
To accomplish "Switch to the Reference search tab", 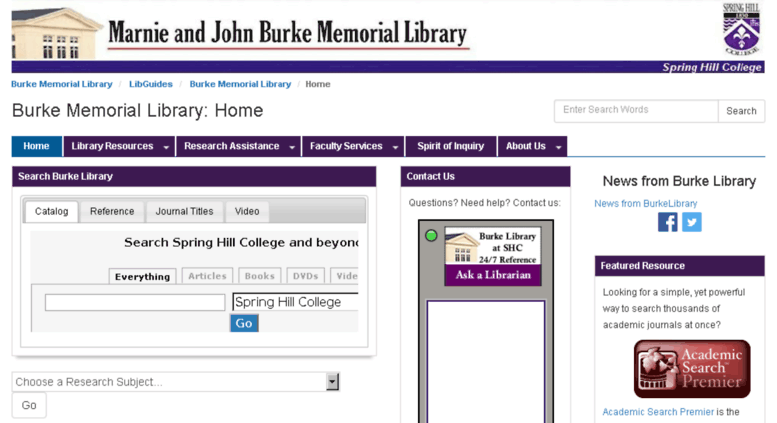I will 112,212.
